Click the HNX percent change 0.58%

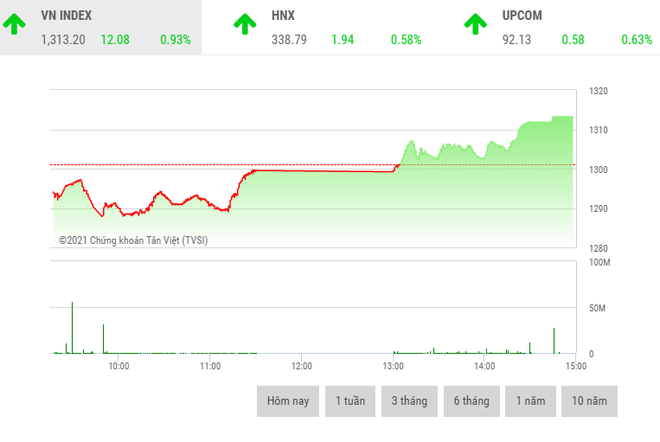pos(407,40)
